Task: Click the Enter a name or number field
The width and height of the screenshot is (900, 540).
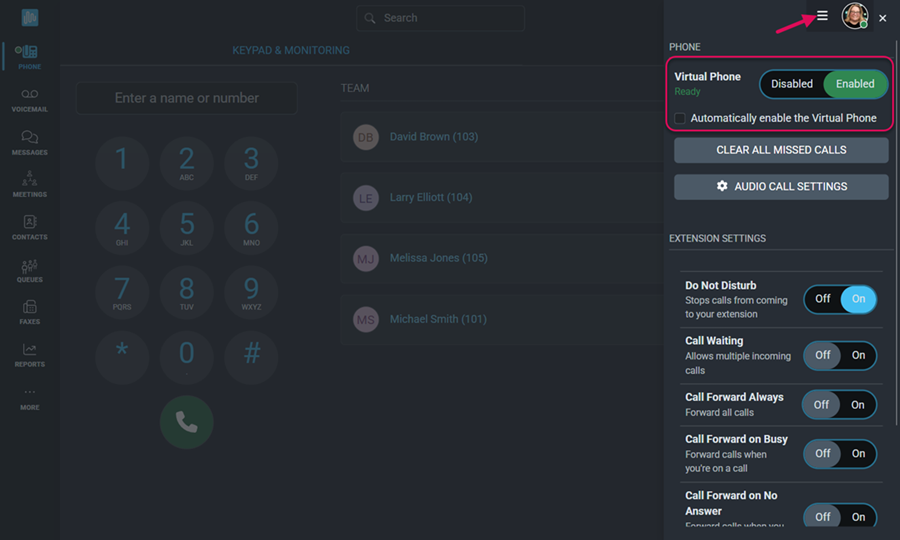Action: pos(187,98)
